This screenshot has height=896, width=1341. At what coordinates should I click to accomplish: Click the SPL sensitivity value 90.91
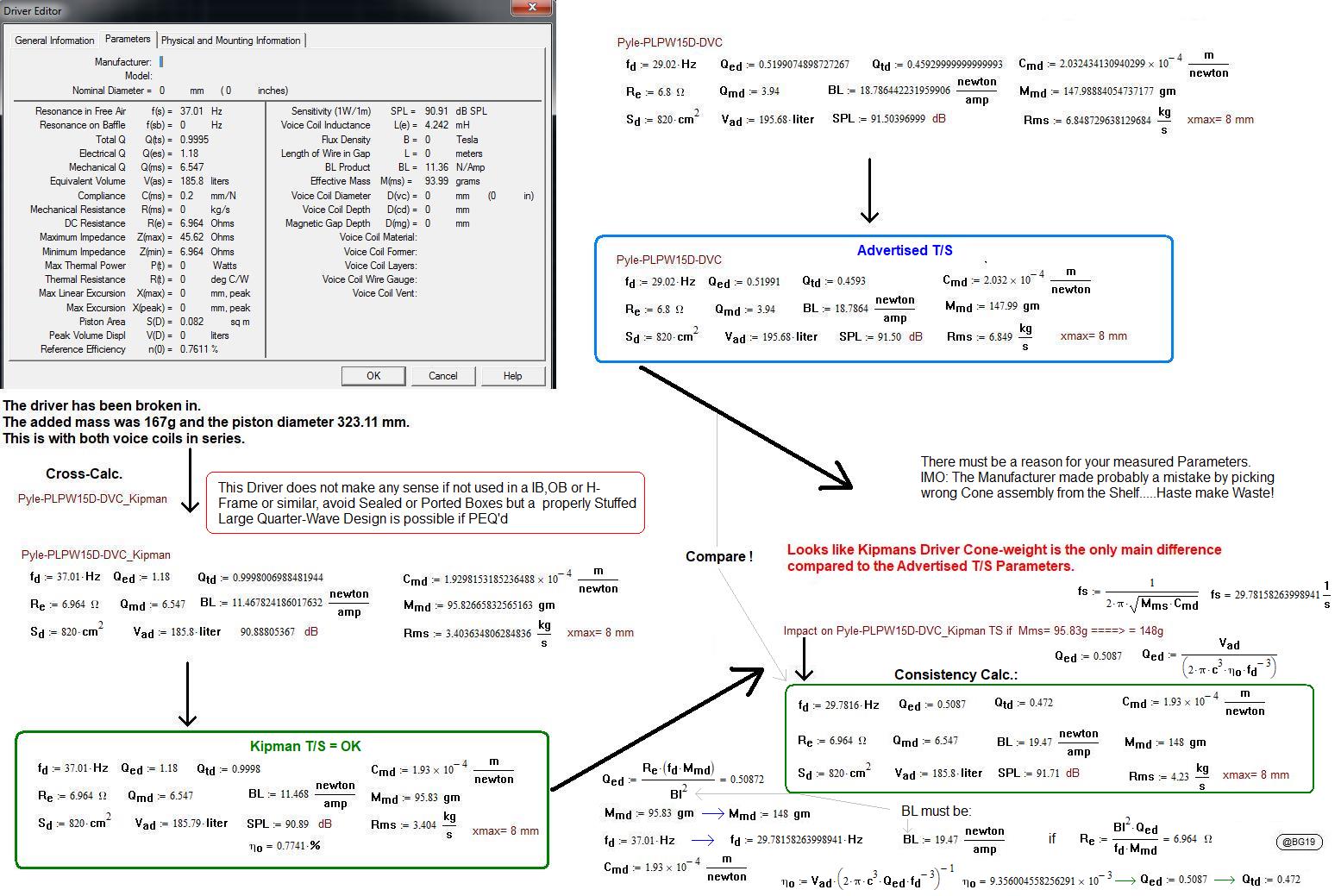click(x=436, y=111)
